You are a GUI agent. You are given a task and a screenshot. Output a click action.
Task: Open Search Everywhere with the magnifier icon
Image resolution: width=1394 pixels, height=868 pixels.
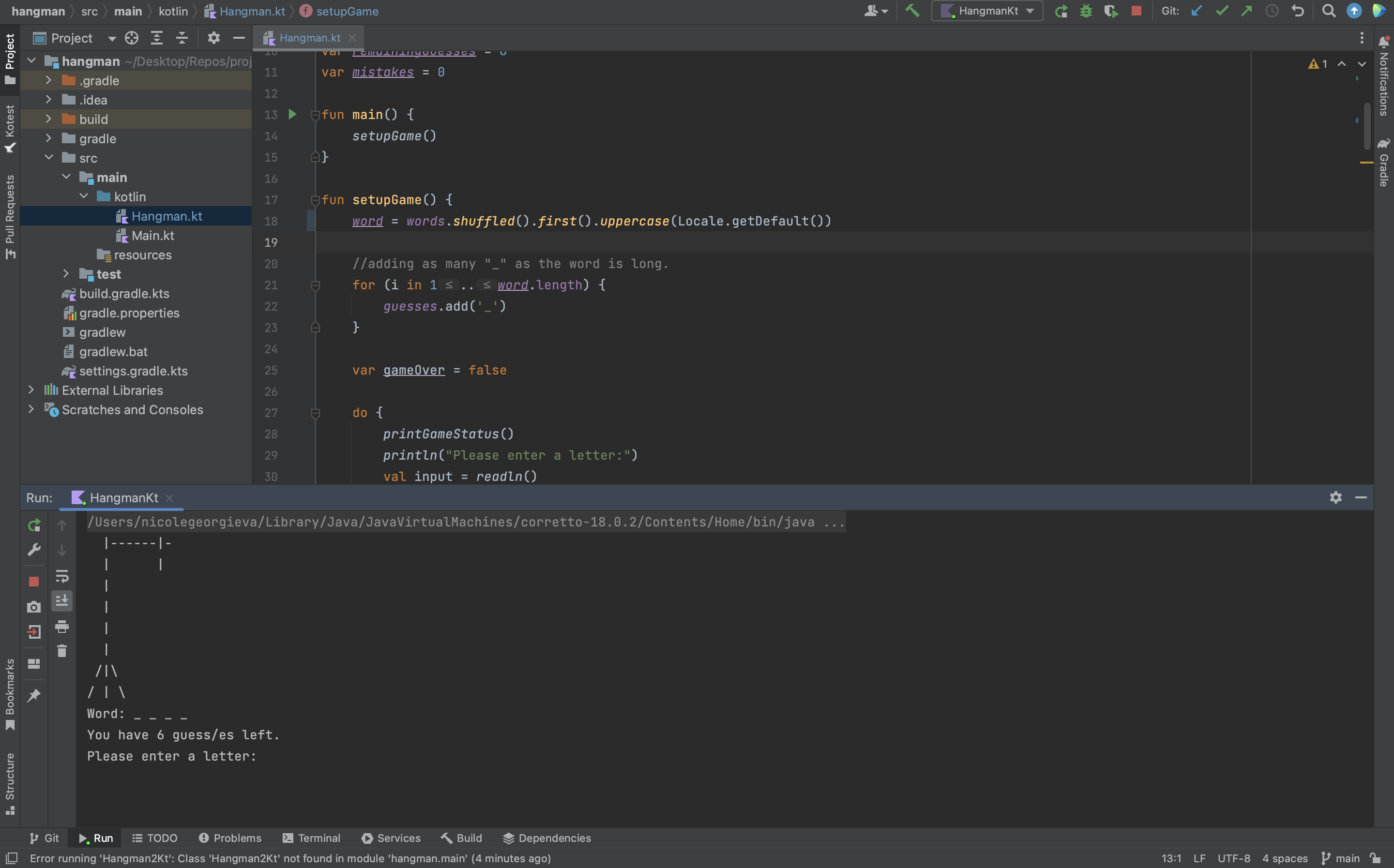pos(1329,11)
